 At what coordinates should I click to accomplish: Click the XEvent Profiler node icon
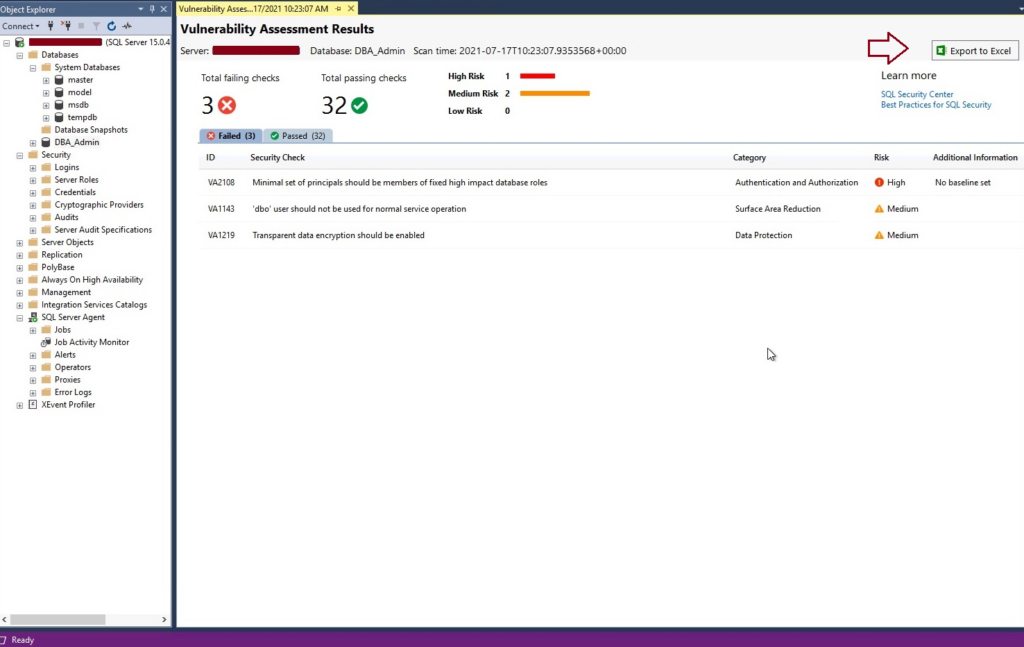click(33, 405)
